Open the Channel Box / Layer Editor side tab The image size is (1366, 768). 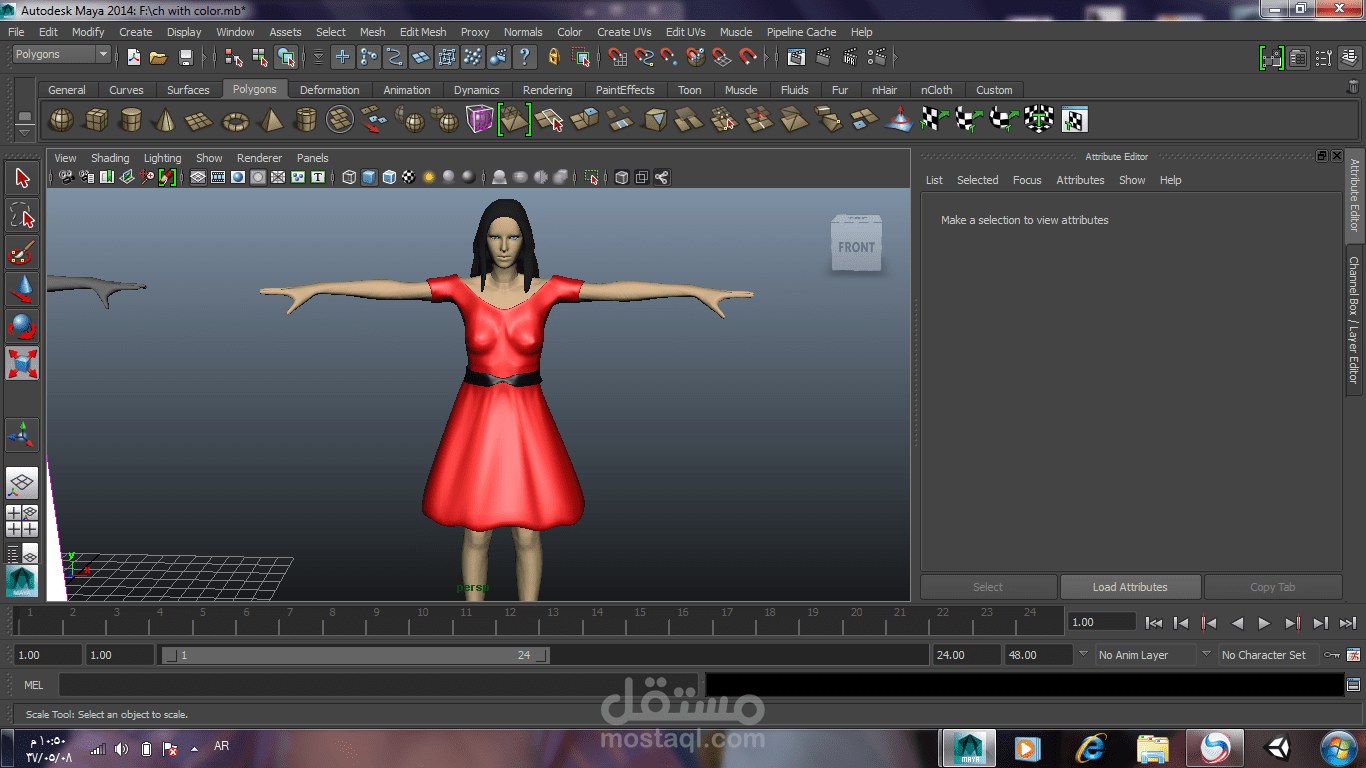[1354, 320]
